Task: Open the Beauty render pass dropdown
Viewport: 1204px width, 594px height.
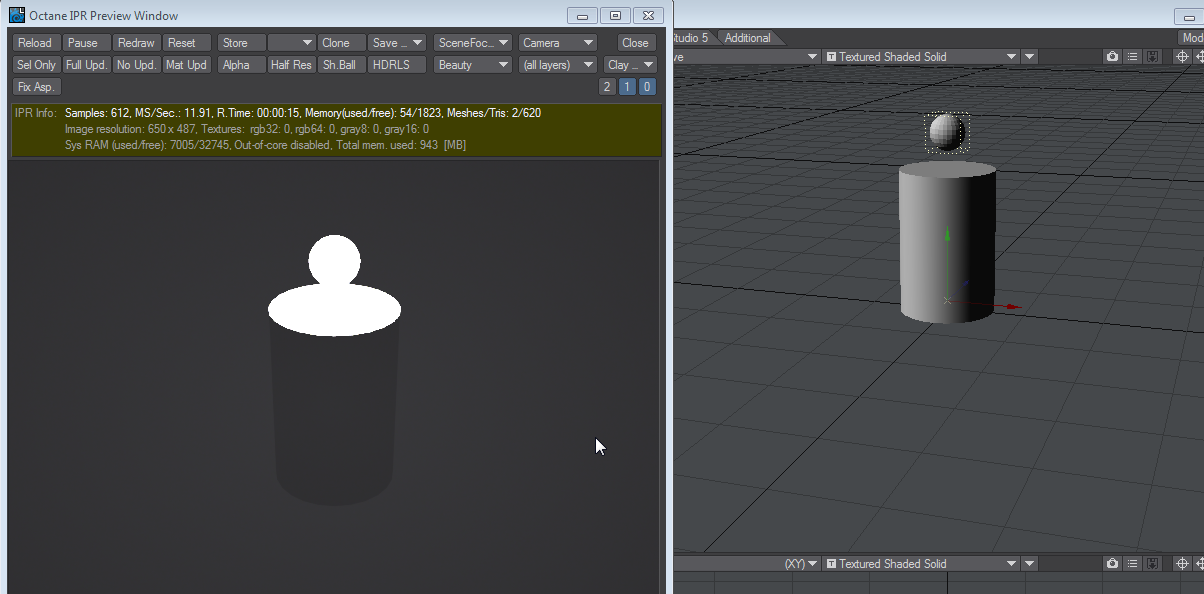Action: point(473,65)
